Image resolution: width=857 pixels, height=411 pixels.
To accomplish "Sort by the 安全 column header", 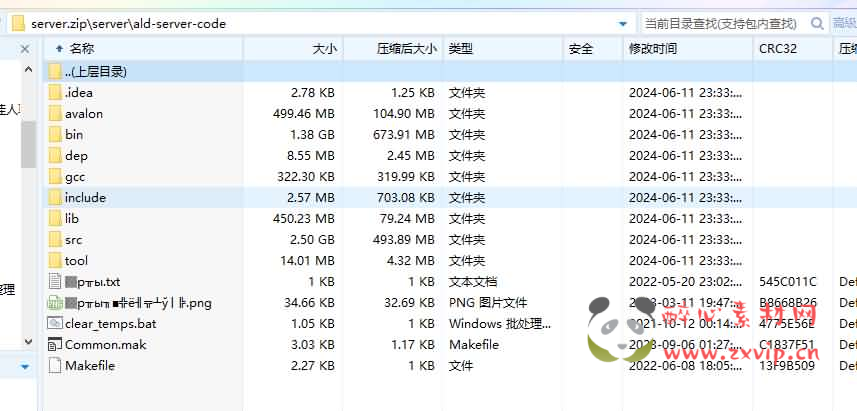I will pyautogui.click(x=581, y=49).
